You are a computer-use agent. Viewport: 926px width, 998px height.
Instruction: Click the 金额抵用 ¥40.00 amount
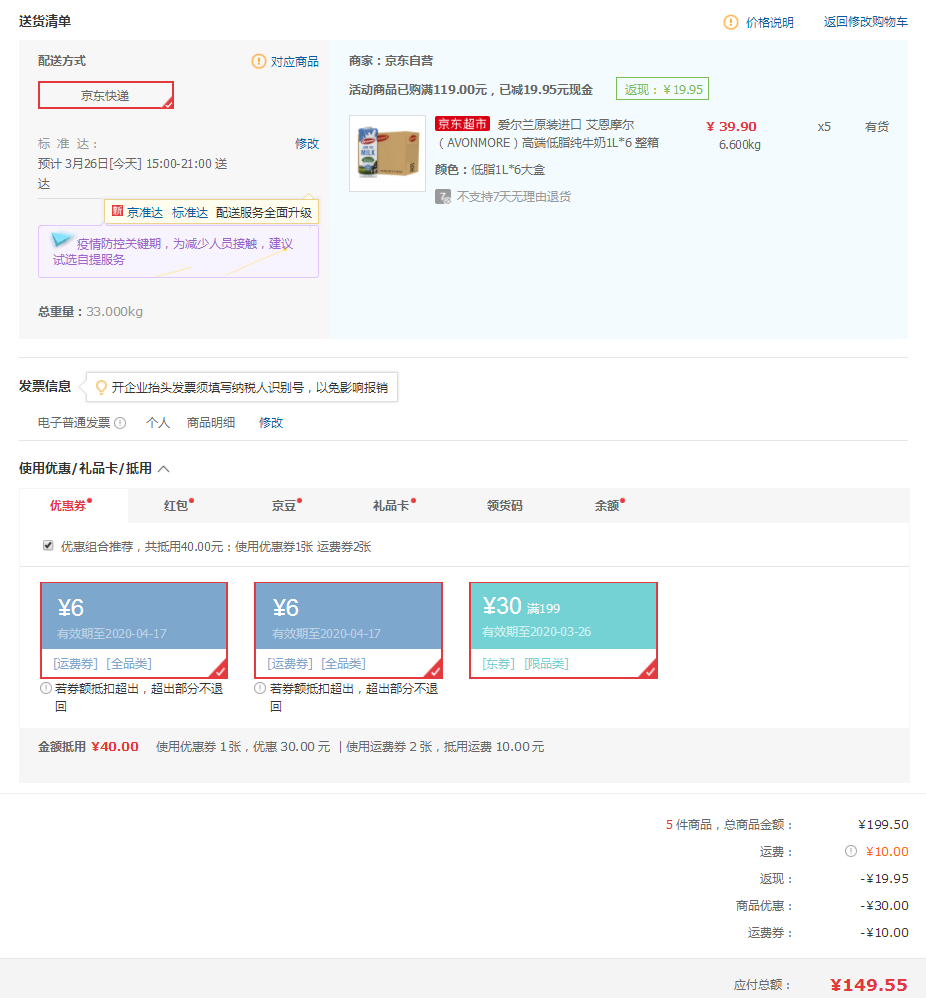115,747
